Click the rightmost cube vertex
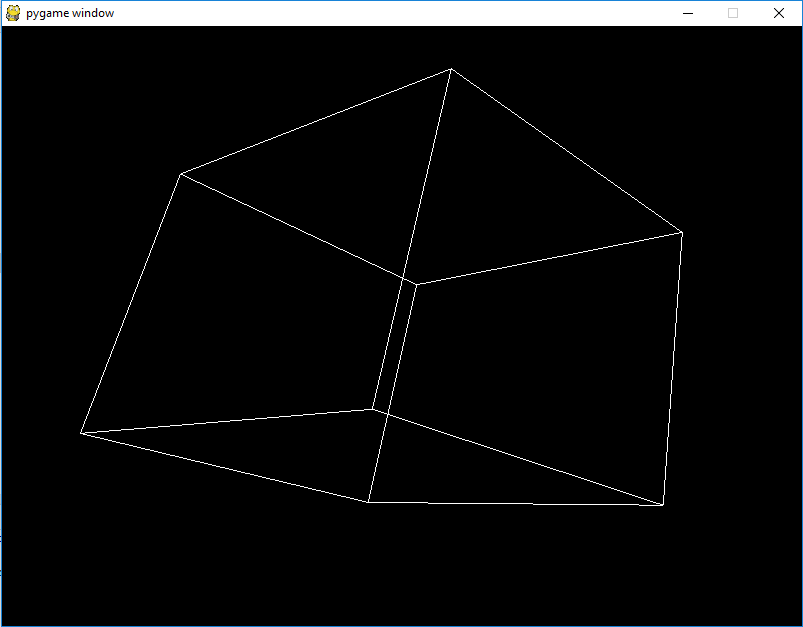Screen dimensions: 803x627 pyautogui.click(x=682, y=231)
